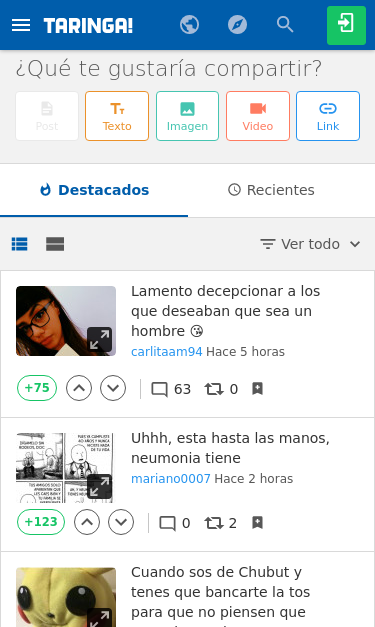Open comments showing 63
This screenshot has height=627, width=375.
[171, 389]
